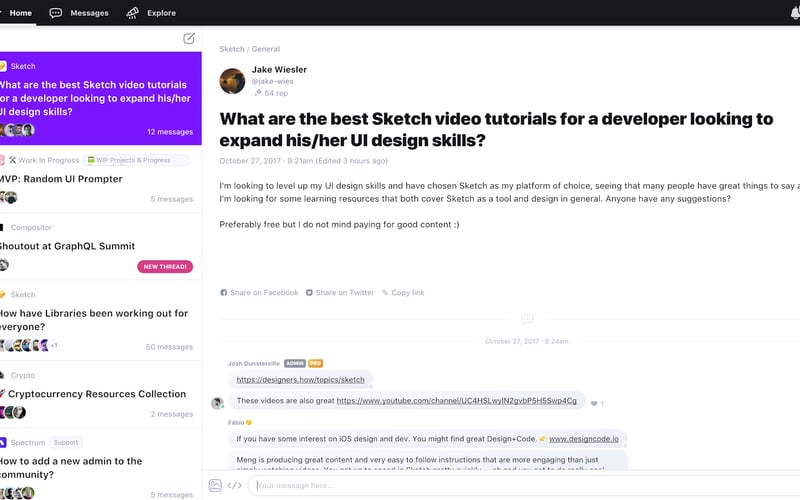The width and height of the screenshot is (800, 500).
Task: Click the Support channel tag
Action: click(66, 442)
